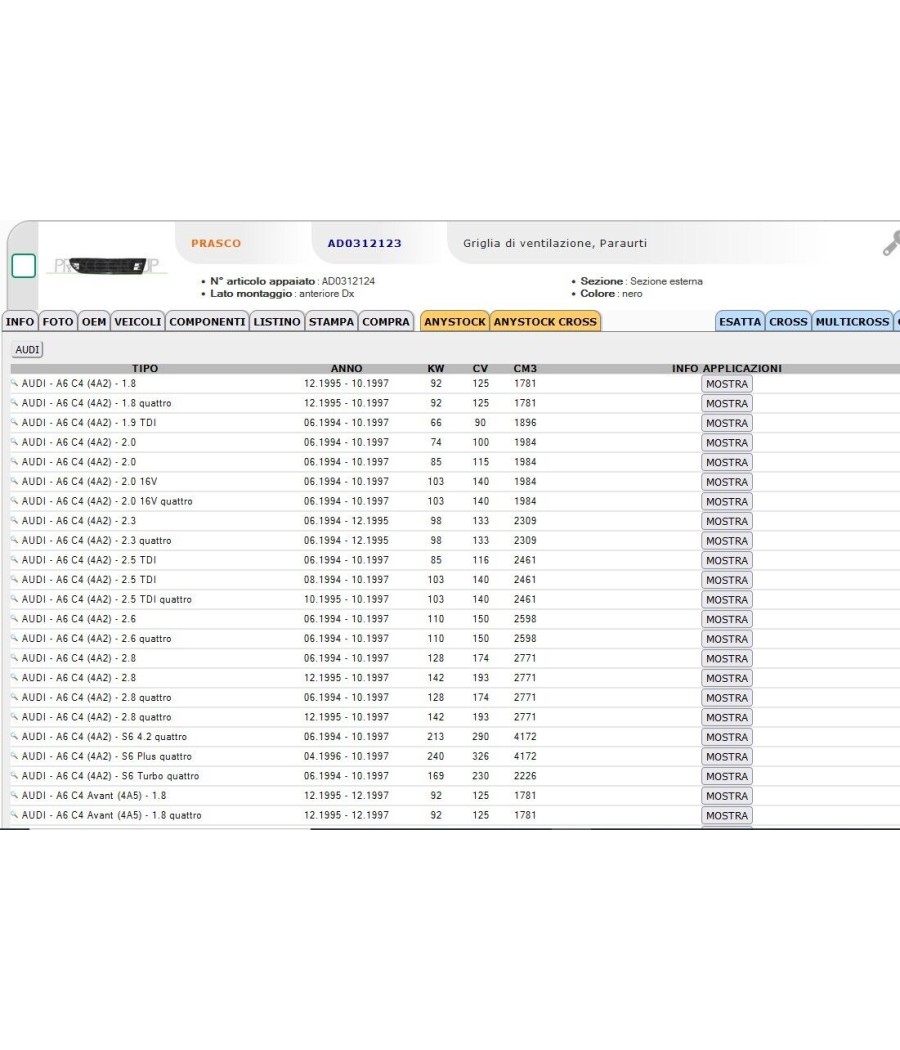Click the wrench tool icon
The image size is (900, 1050).
coord(891,244)
